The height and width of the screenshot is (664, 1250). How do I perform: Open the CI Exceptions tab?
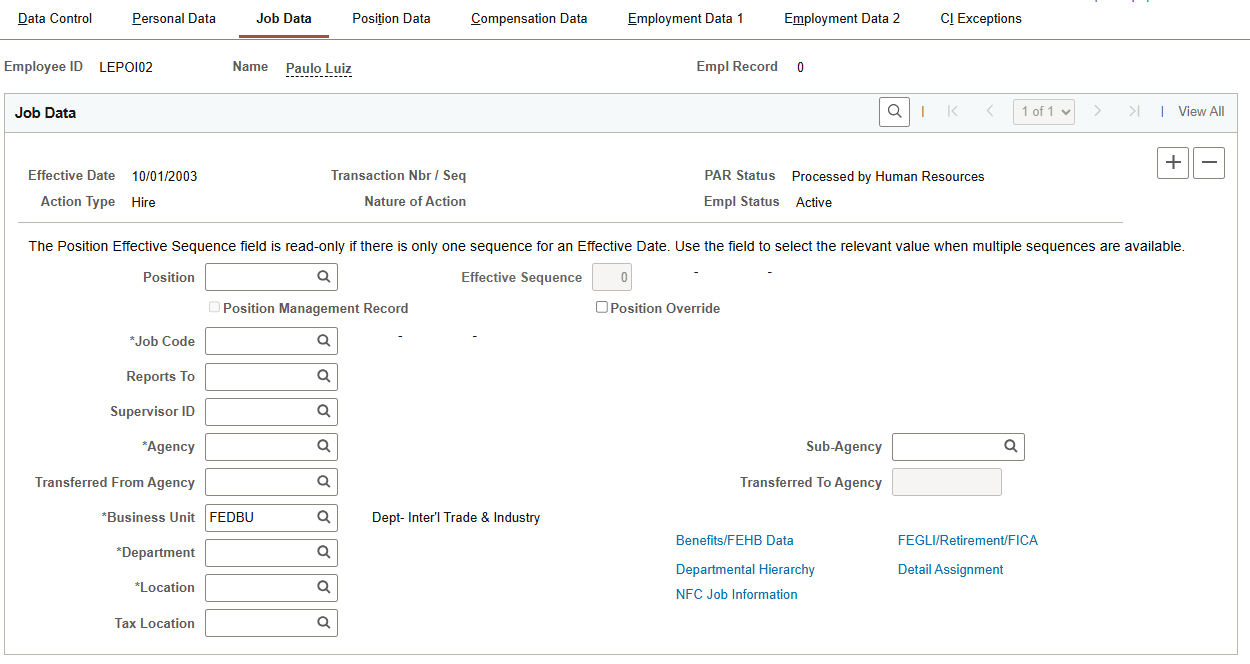coord(980,18)
